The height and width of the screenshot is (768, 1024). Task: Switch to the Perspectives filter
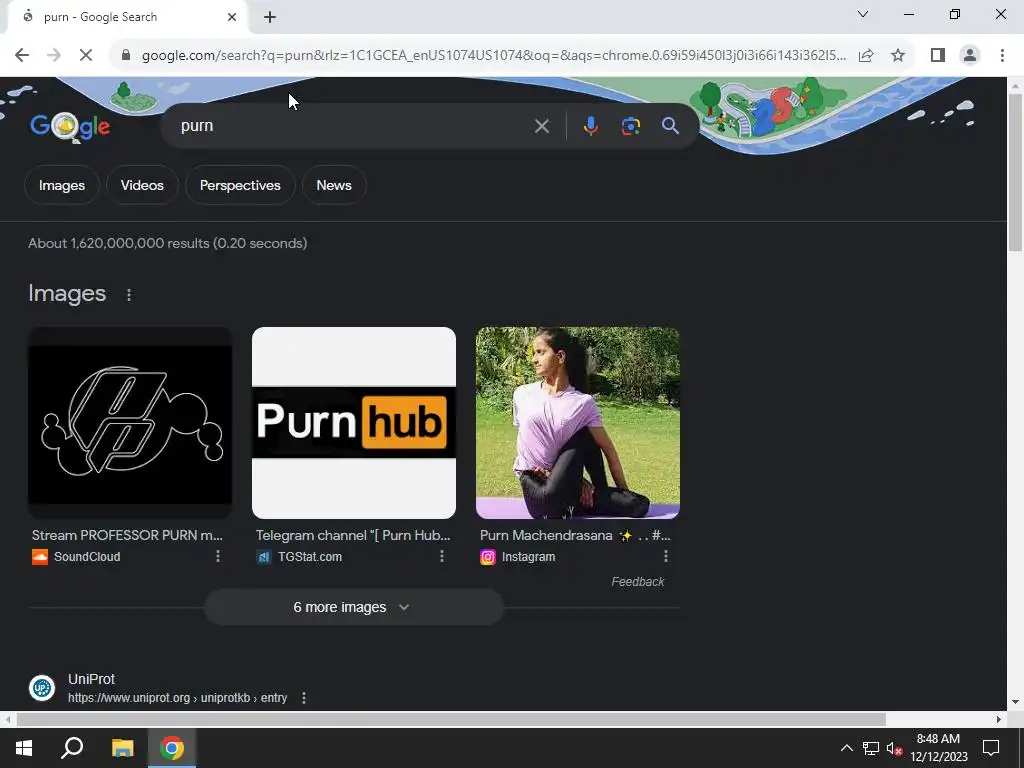[x=240, y=185]
